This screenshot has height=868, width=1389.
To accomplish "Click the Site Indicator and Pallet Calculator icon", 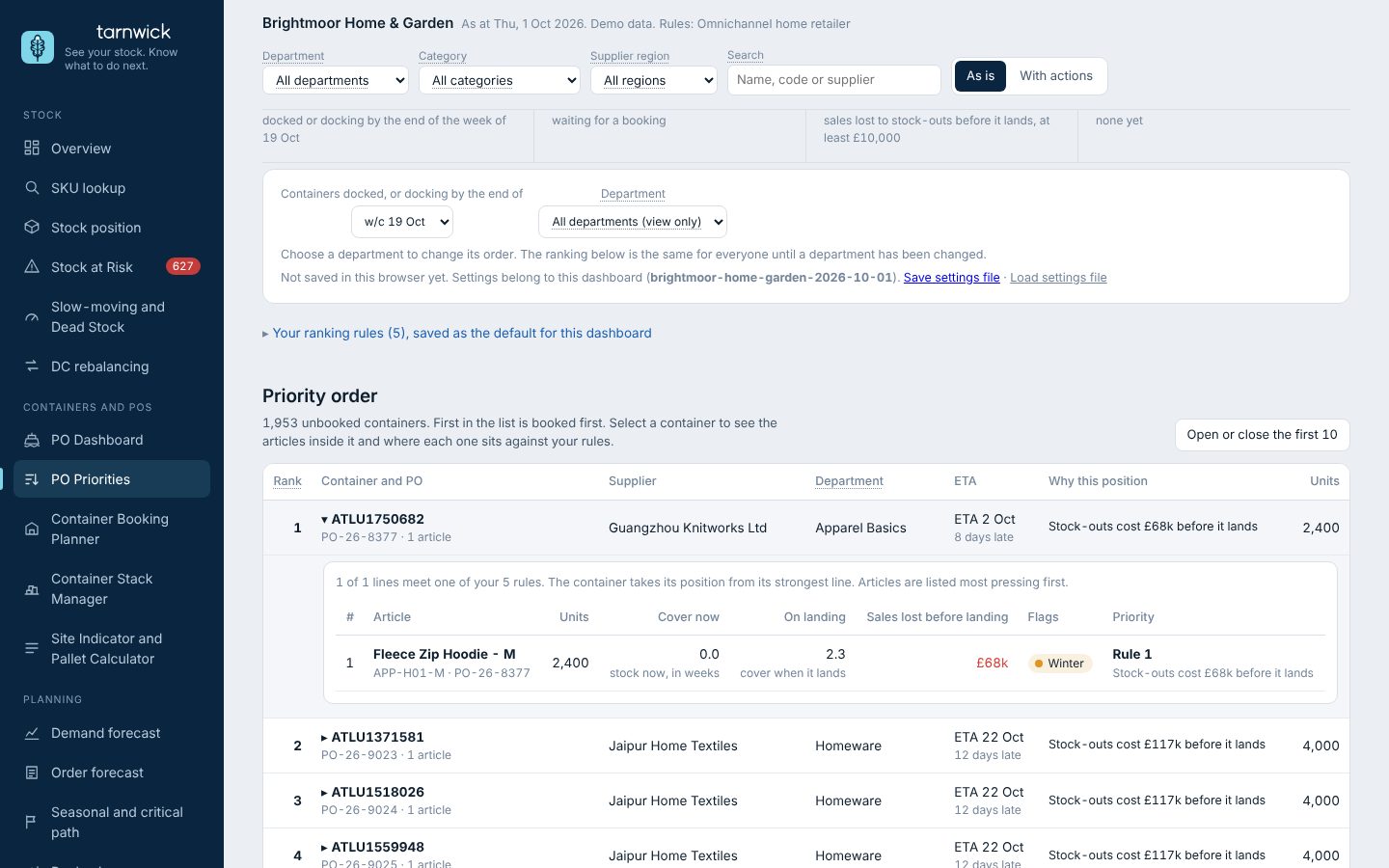I will coord(32,648).
